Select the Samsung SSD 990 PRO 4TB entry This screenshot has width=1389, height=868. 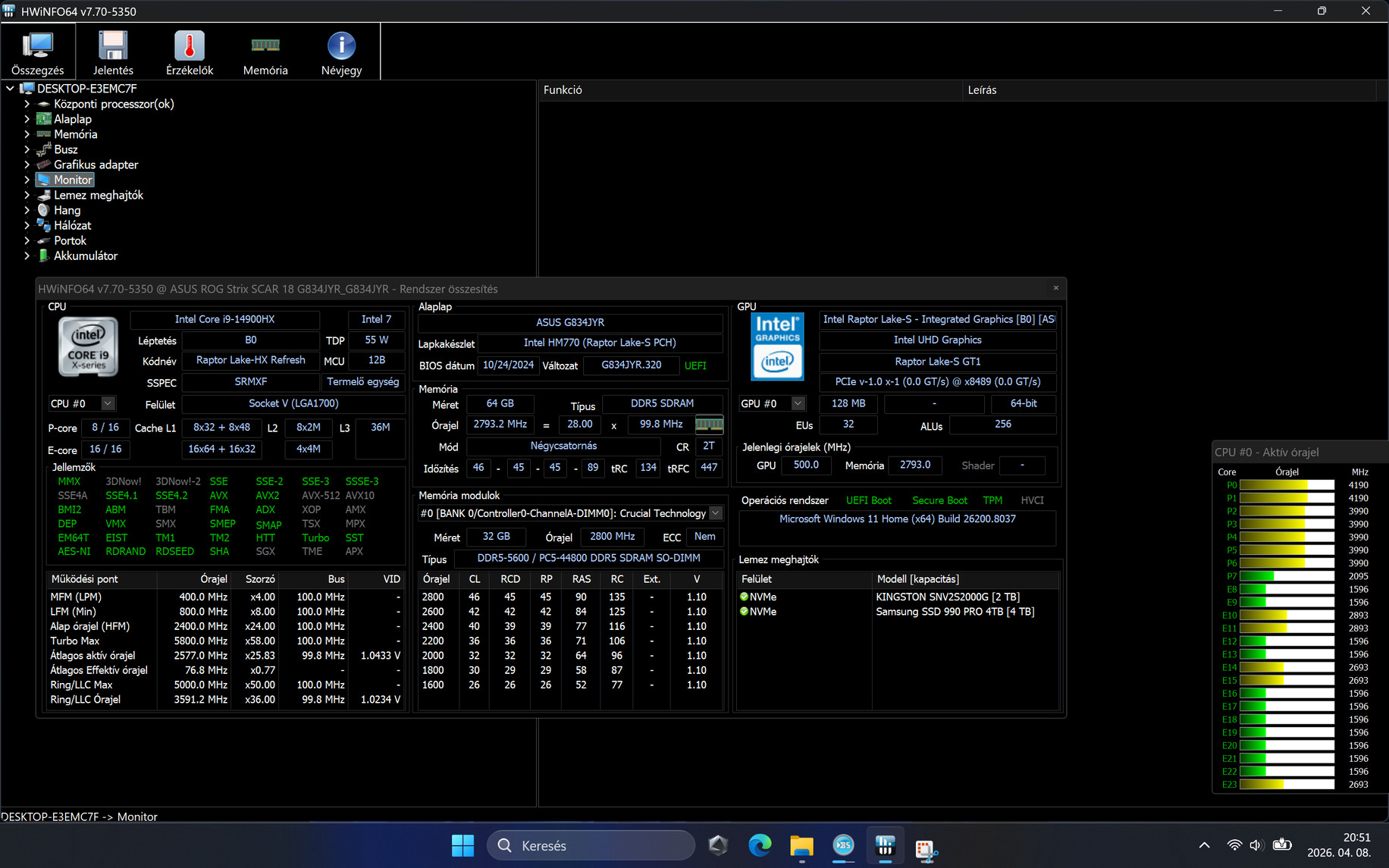955,611
